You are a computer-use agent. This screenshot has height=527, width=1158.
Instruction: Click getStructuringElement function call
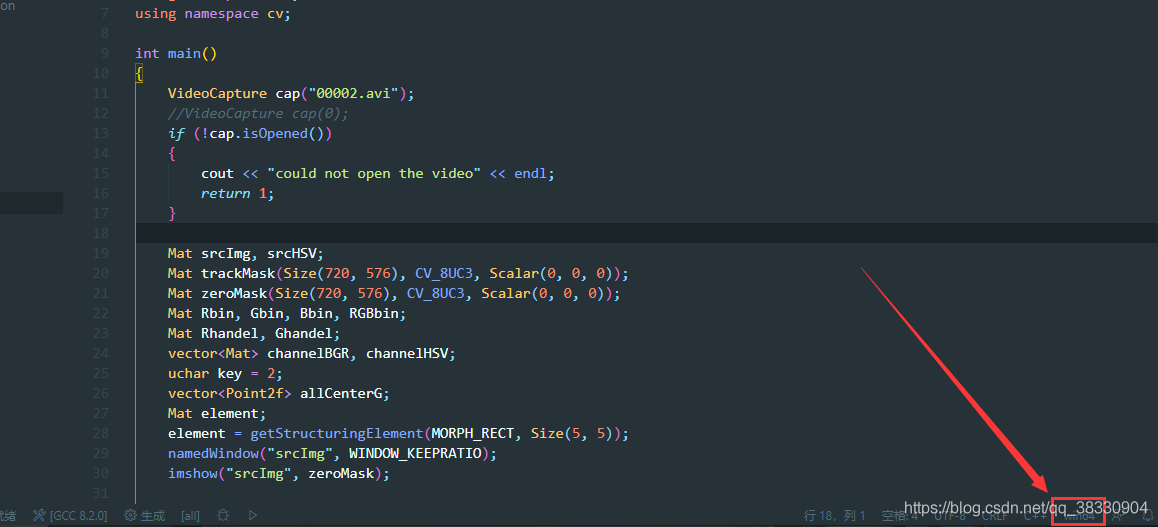coord(336,432)
